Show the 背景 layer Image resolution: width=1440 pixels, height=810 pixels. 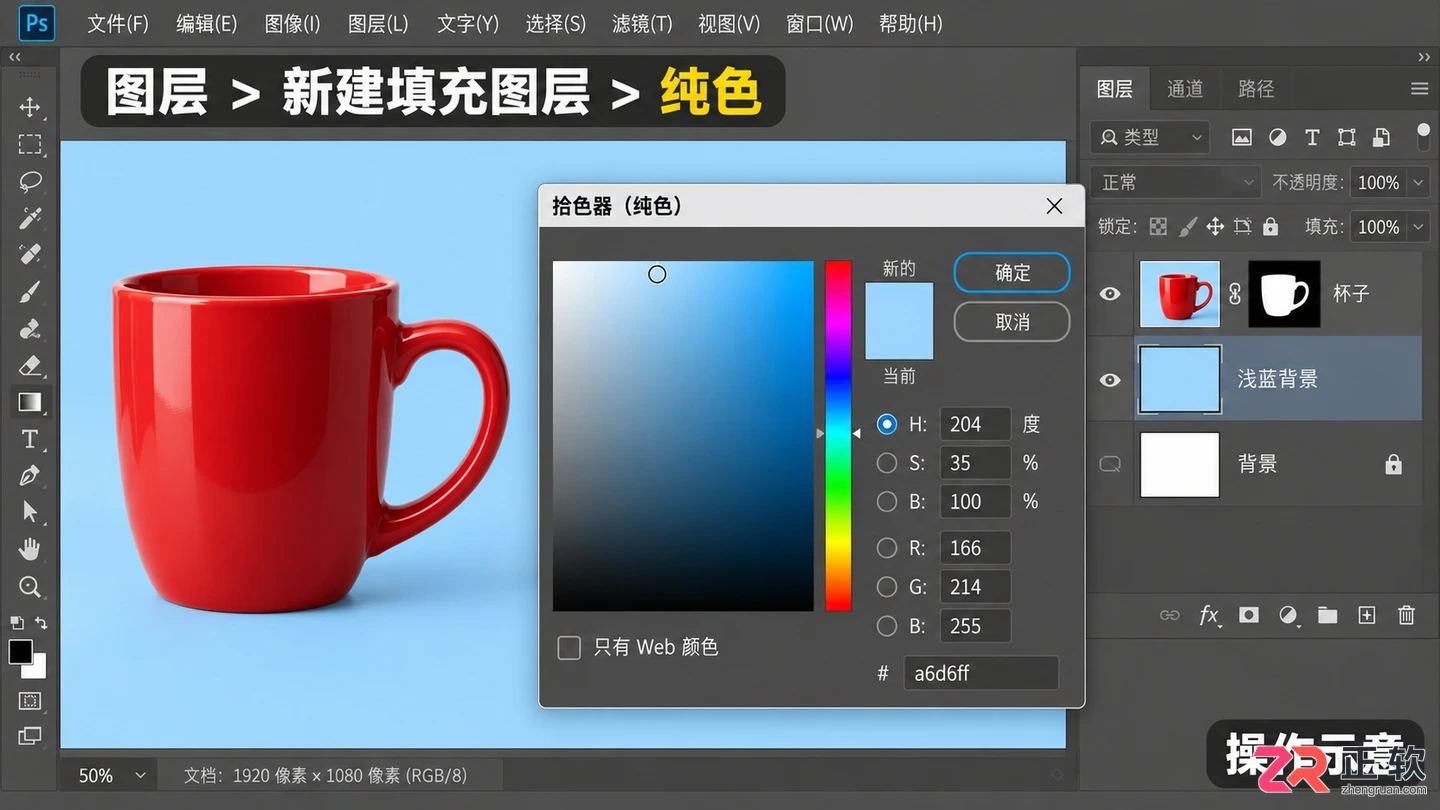[x=1110, y=464]
